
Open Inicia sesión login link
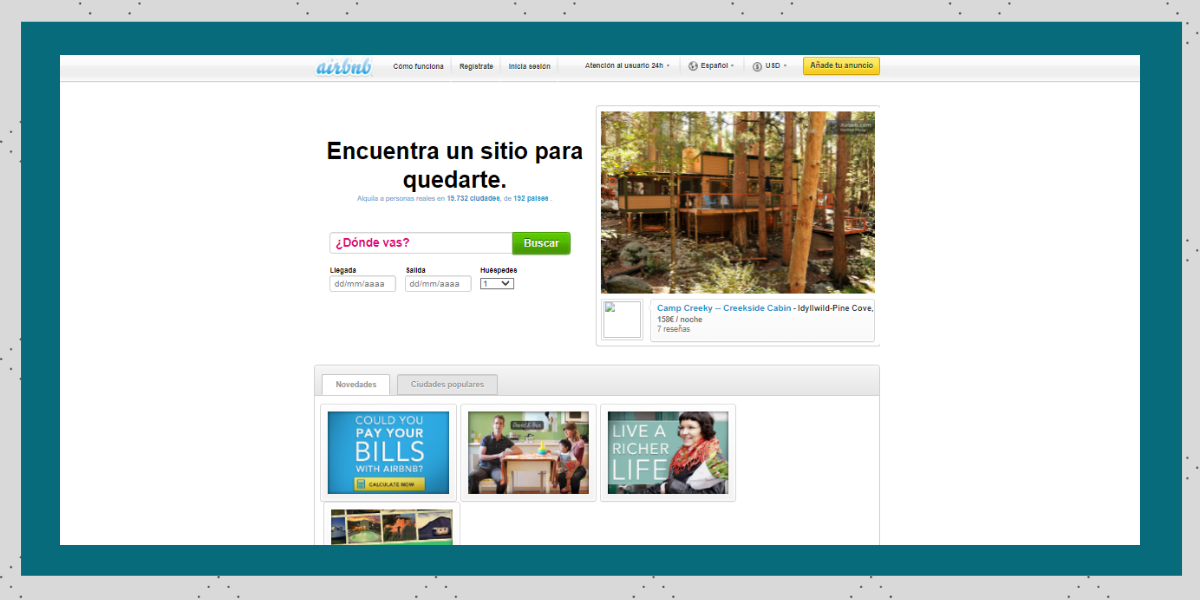coord(529,66)
